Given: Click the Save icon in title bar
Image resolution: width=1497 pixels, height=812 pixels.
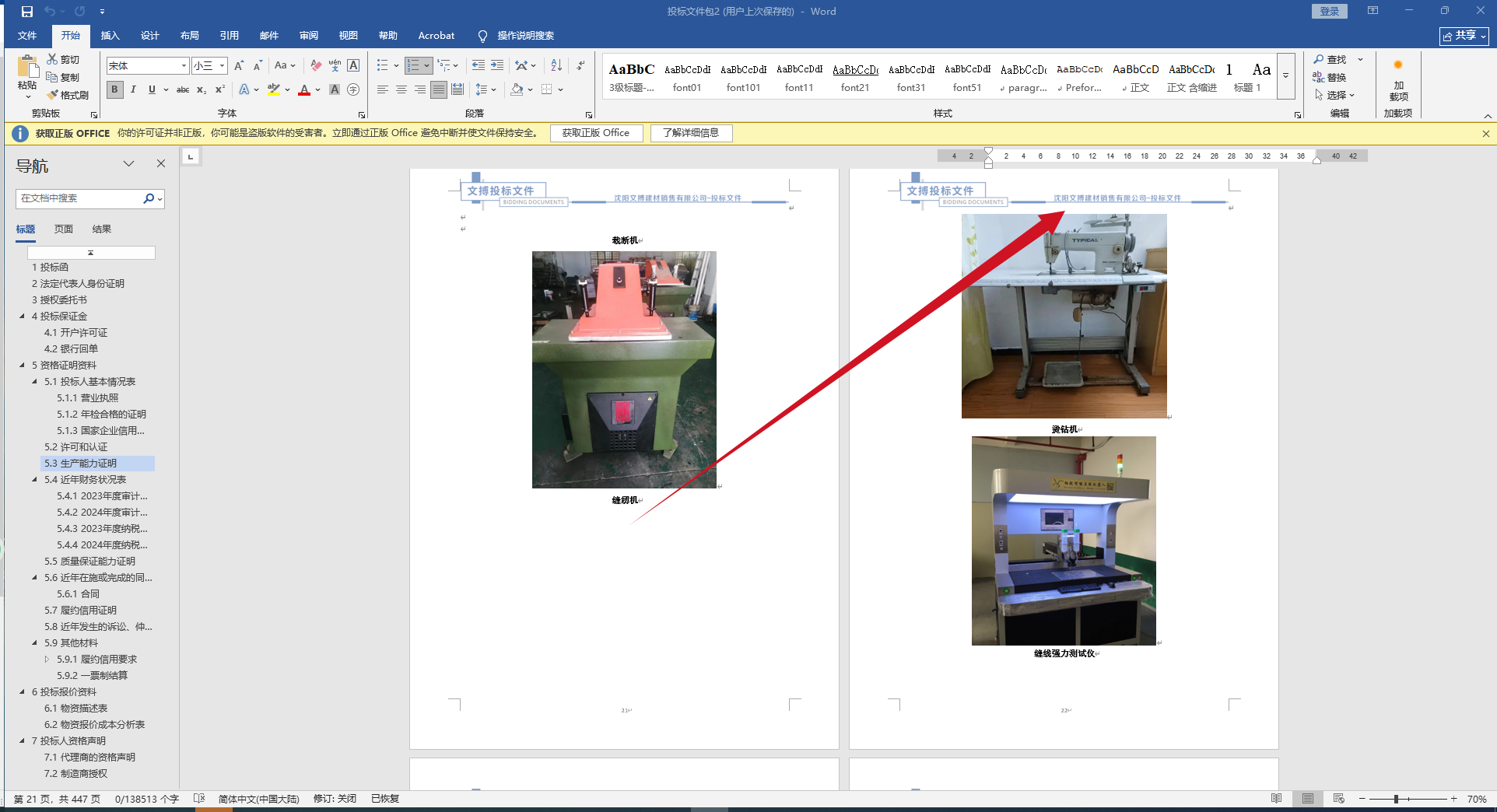Looking at the screenshot, I should [x=27, y=12].
